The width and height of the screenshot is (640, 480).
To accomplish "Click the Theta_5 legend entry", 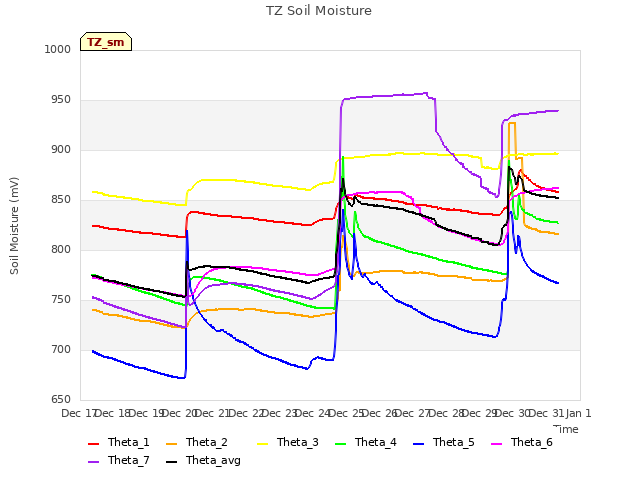I will point(444,442).
